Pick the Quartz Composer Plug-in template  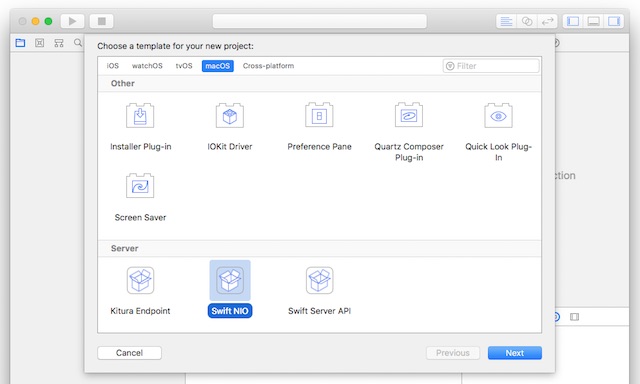[x=409, y=115]
